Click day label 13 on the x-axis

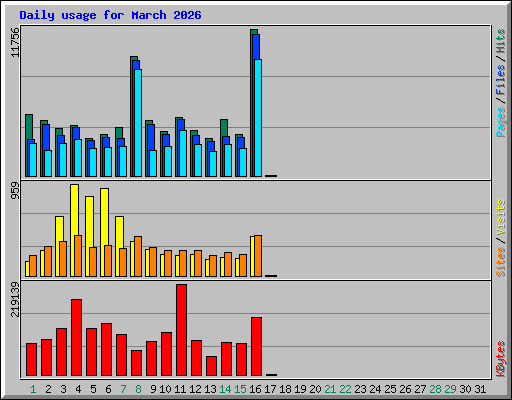[210, 389]
